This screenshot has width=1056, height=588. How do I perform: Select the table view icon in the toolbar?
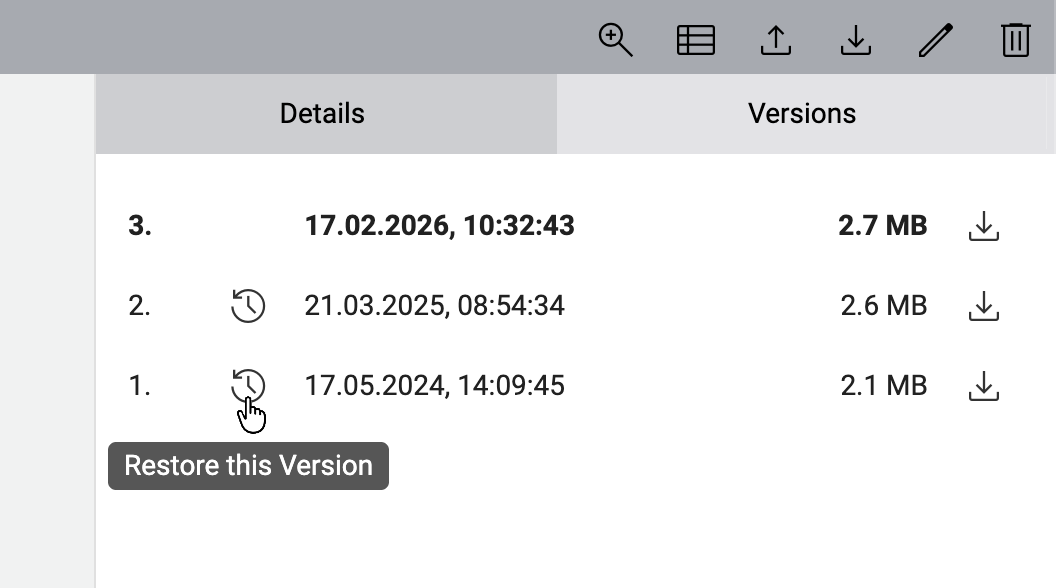click(x=696, y=40)
